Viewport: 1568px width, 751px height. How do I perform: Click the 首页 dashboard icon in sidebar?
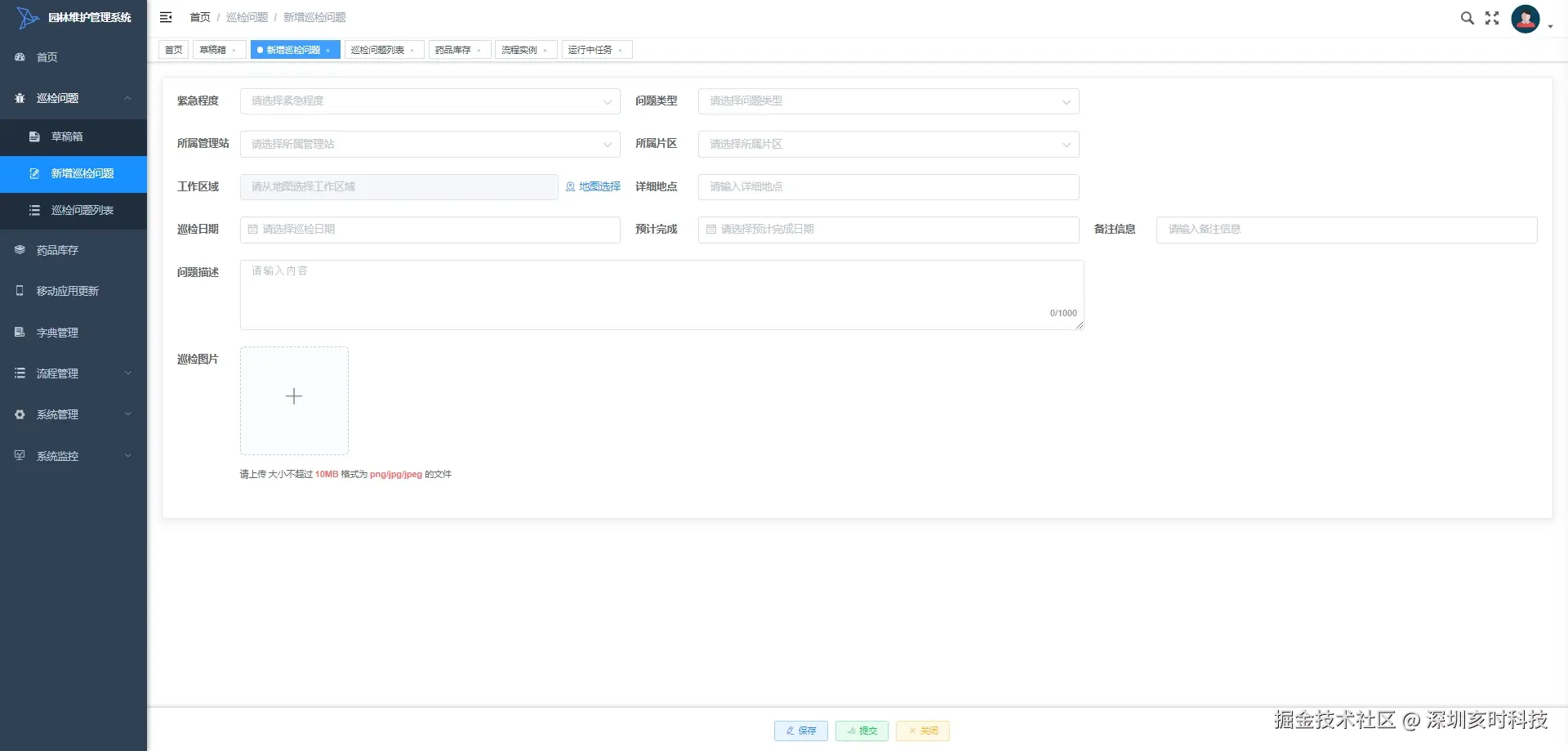coord(20,57)
